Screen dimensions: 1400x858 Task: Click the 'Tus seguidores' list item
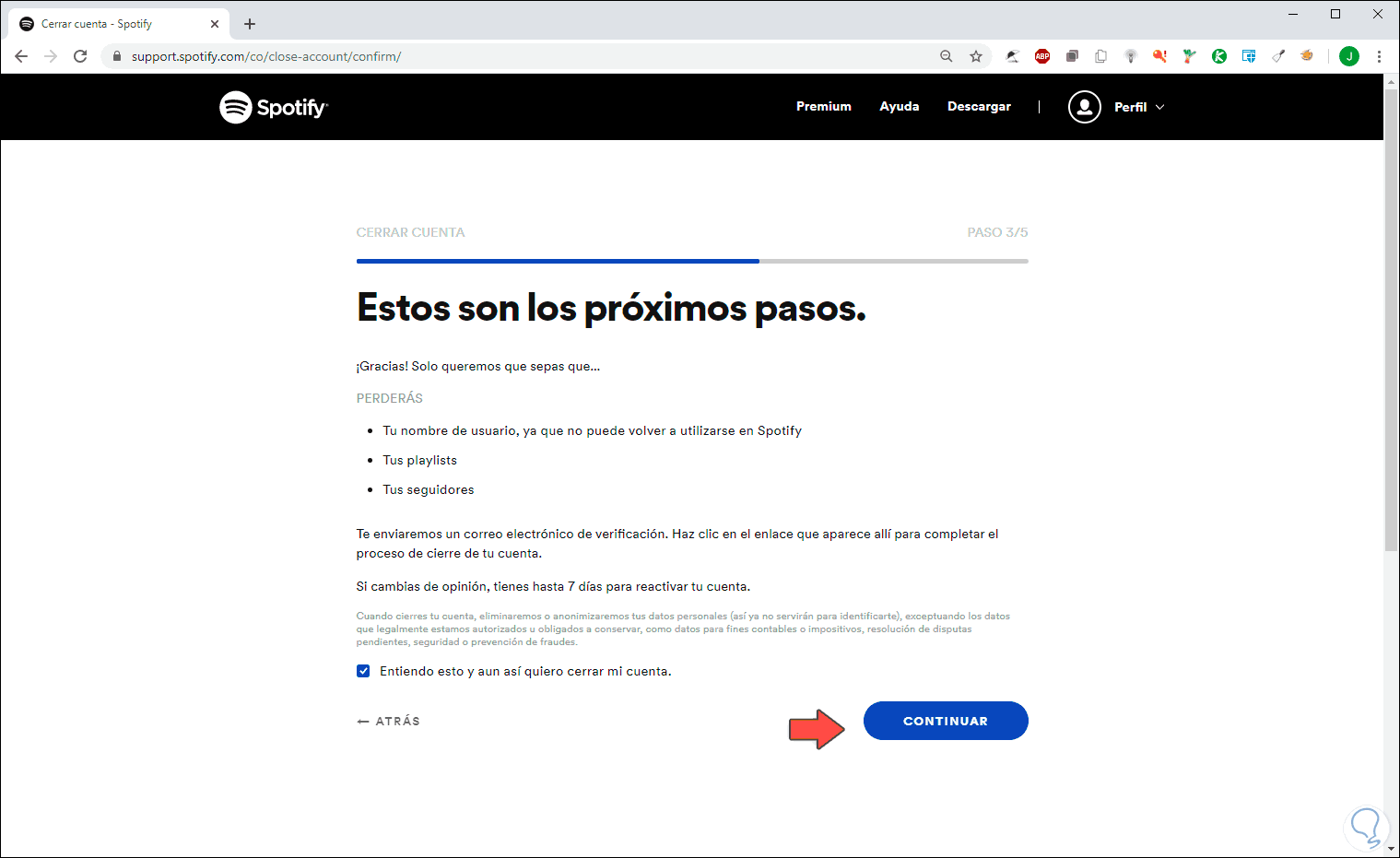click(x=429, y=489)
